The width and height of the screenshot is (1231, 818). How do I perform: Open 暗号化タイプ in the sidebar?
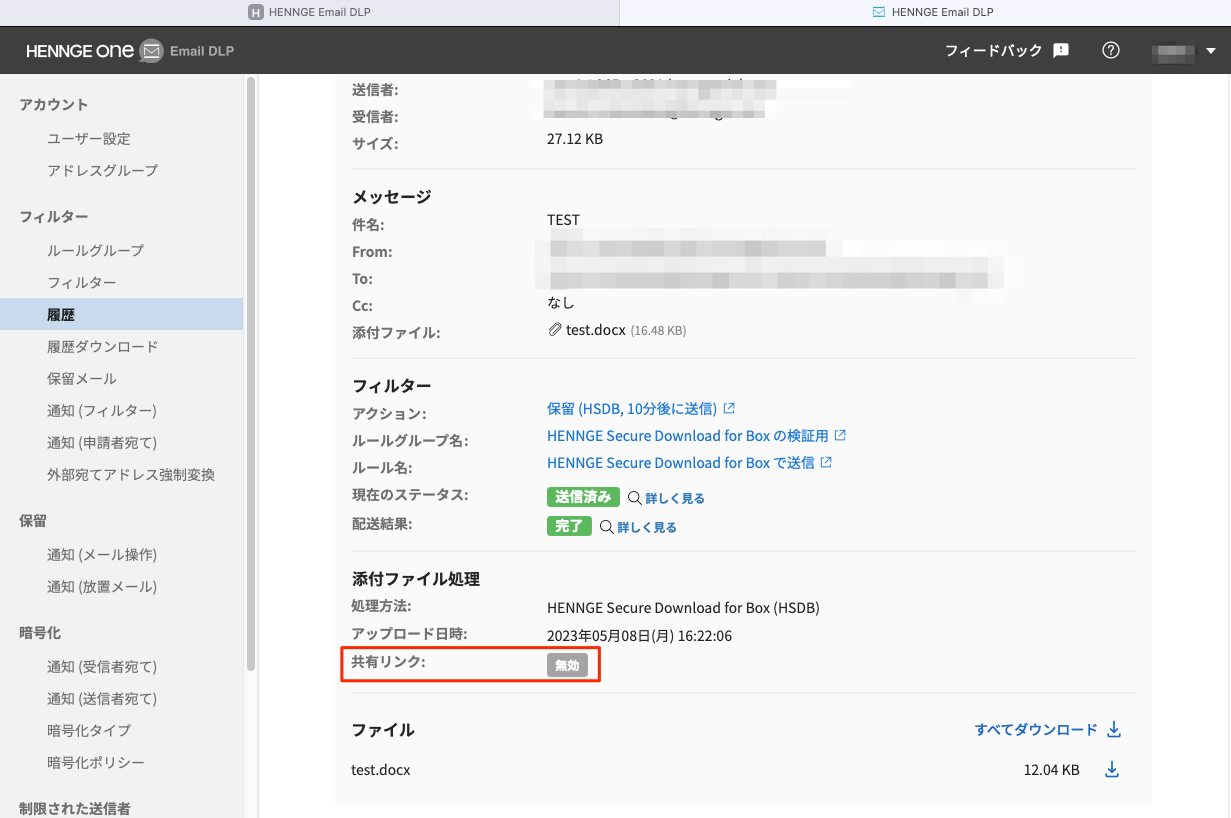pyautogui.click(x=89, y=731)
